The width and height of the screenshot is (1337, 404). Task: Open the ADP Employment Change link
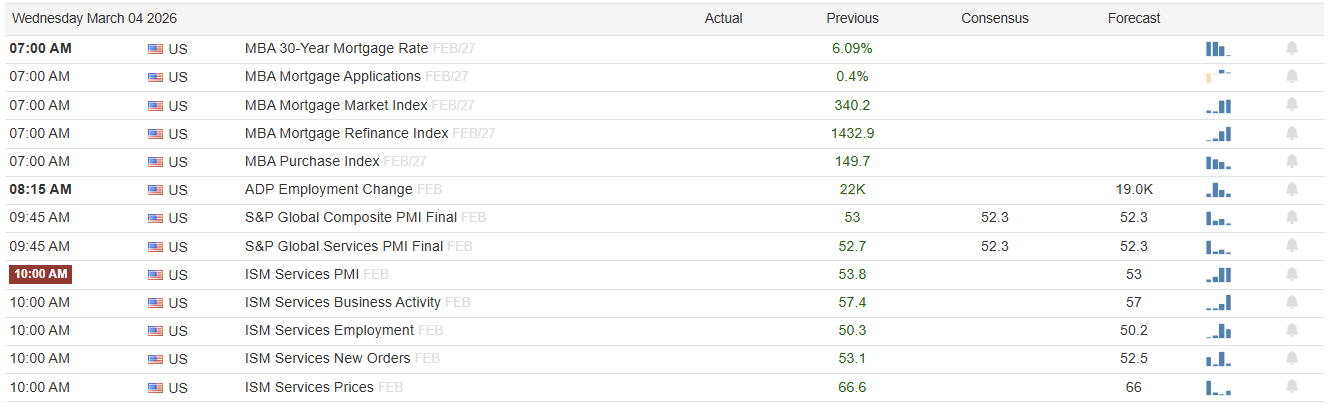(x=328, y=189)
